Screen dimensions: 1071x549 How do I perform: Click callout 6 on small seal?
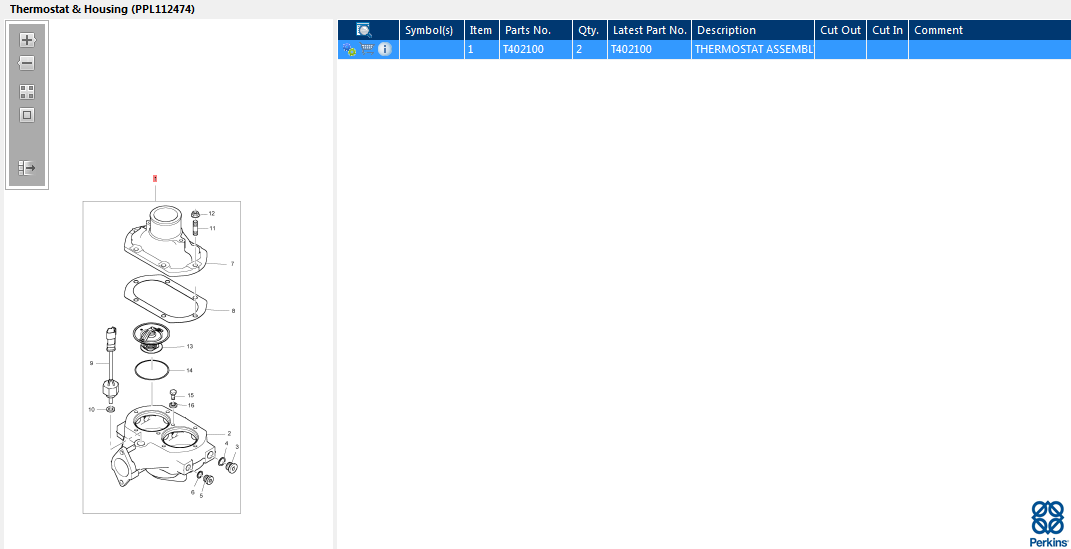pos(193,492)
